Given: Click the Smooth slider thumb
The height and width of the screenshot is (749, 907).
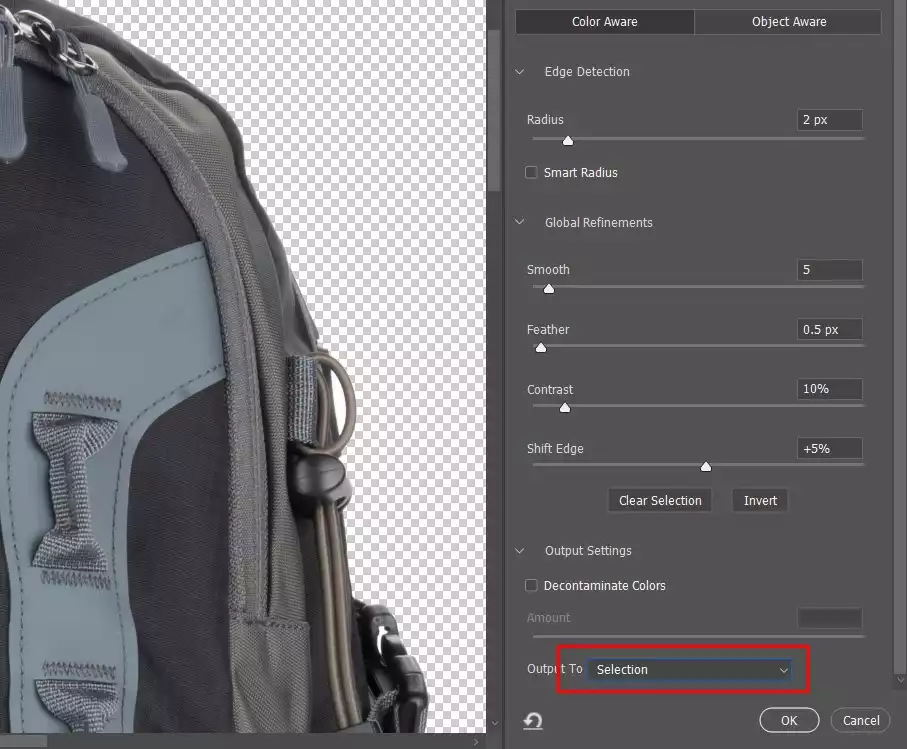Looking at the screenshot, I should pyautogui.click(x=548, y=288).
